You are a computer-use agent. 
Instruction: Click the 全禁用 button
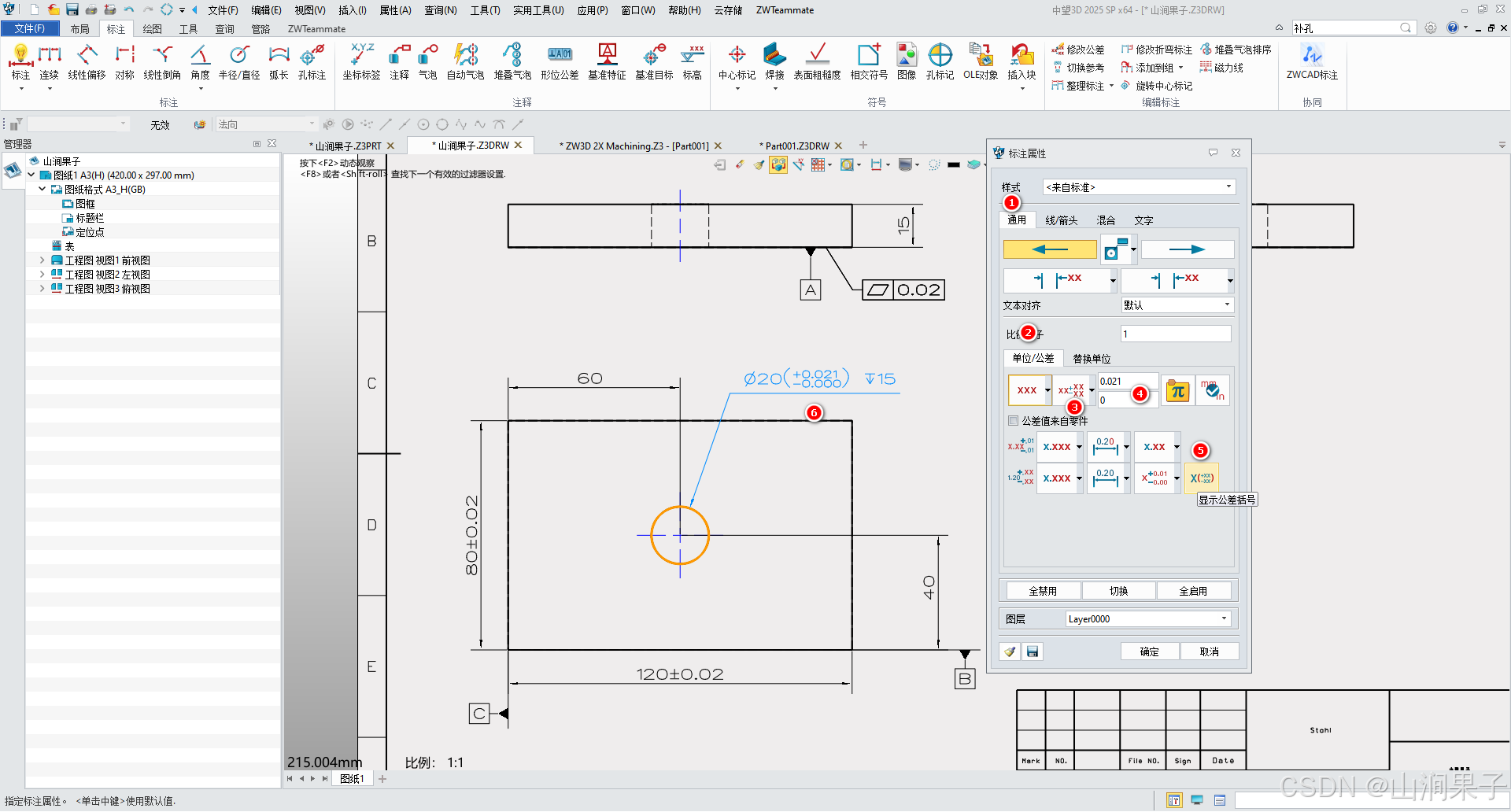pyautogui.click(x=1043, y=591)
